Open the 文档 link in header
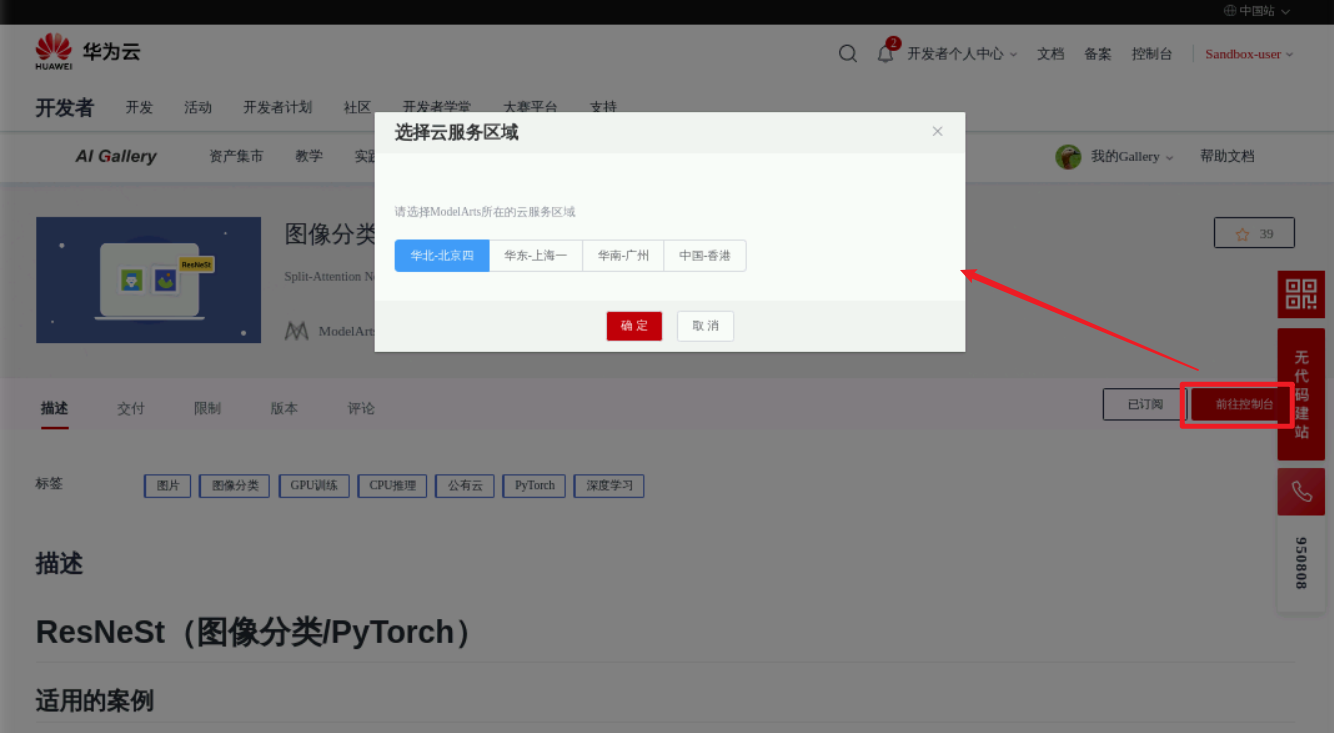This screenshot has height=733, width=1334. pos(1051,54)
